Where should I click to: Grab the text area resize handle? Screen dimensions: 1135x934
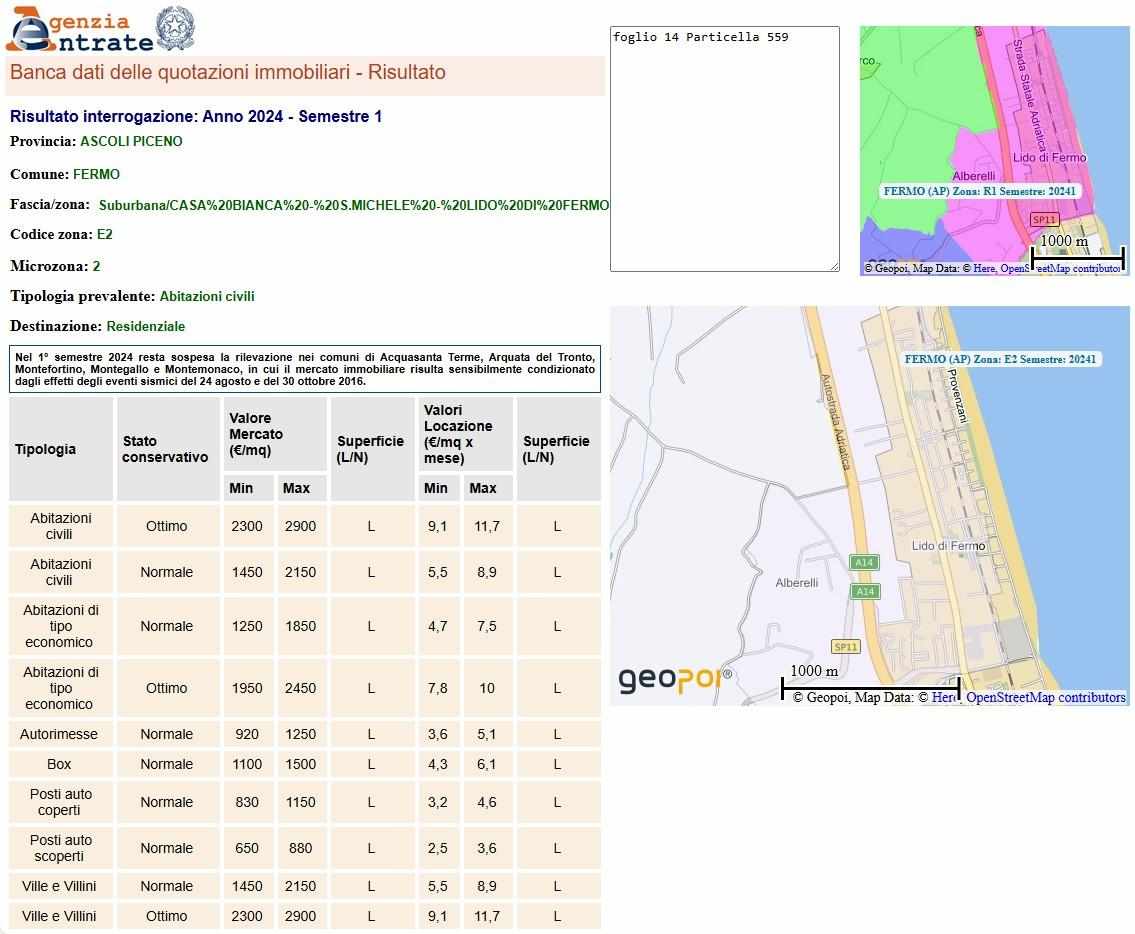tap(833, 265)
